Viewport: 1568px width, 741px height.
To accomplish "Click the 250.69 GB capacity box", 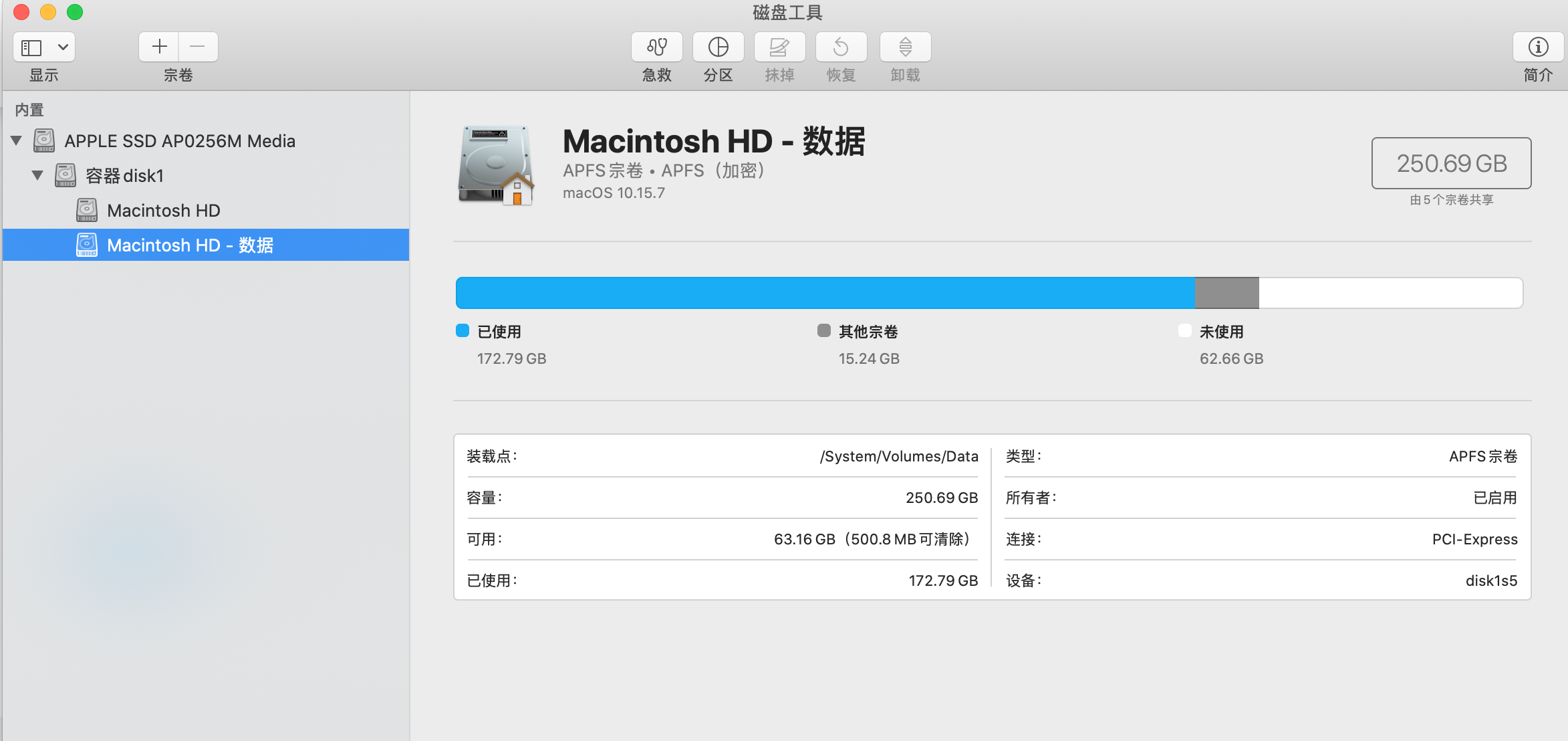I will click(1451, 163).
